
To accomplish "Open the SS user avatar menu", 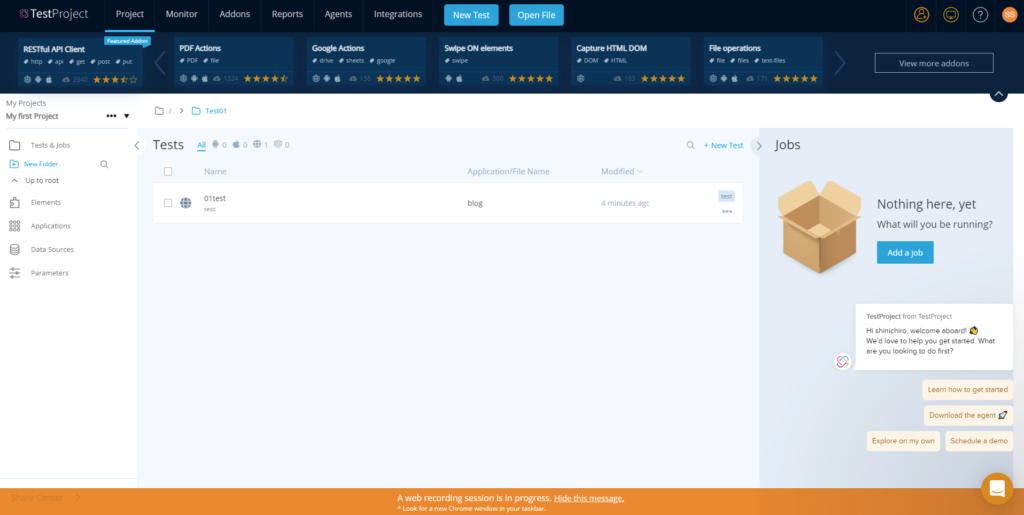I will 1009,14.
